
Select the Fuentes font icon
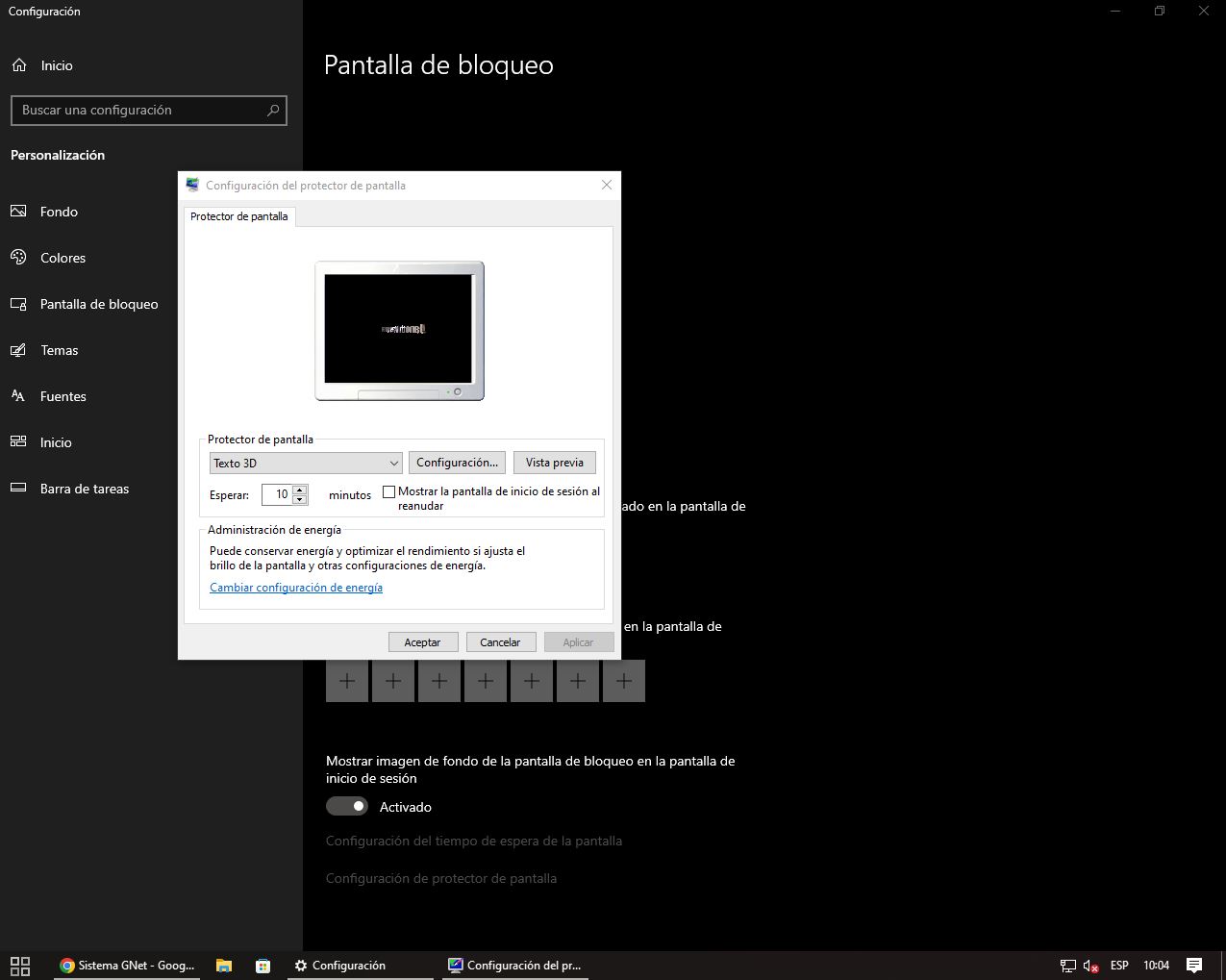coord(18,396)
